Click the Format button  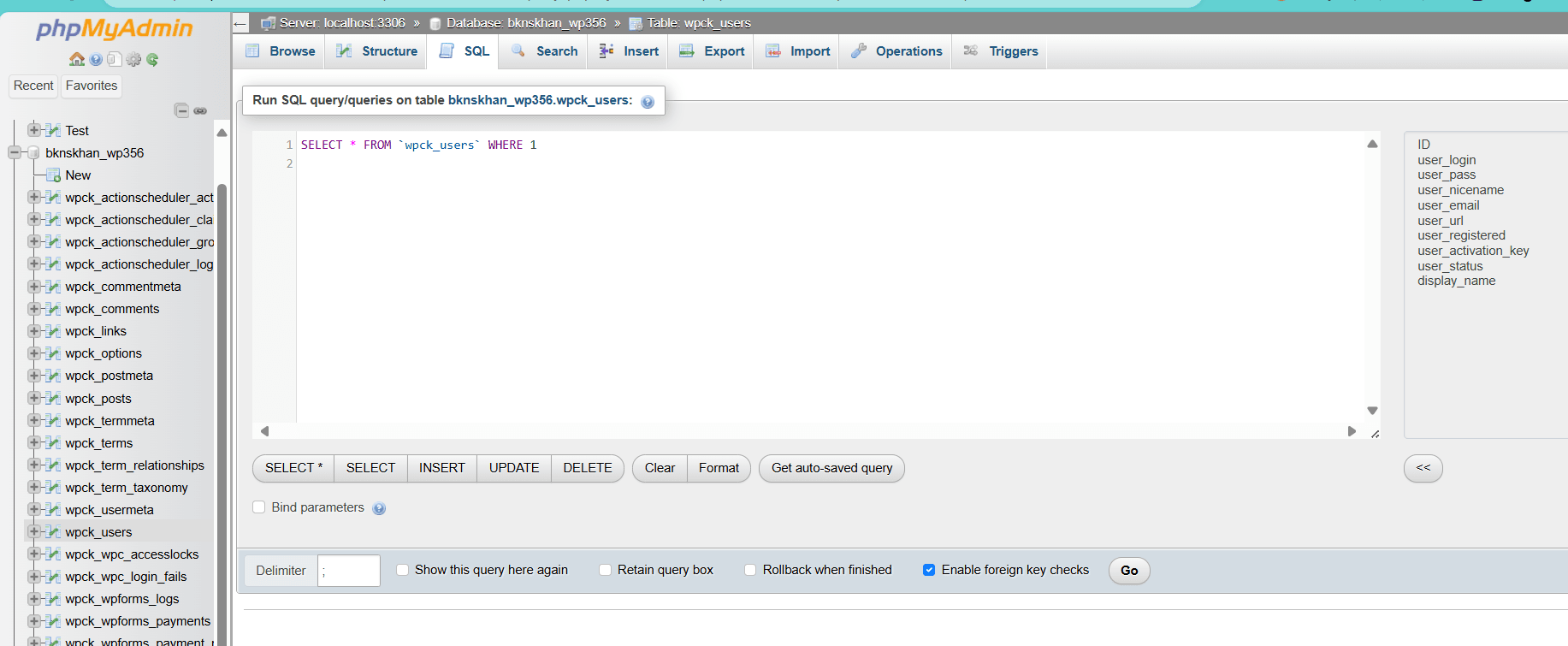(x=719, y=468)
